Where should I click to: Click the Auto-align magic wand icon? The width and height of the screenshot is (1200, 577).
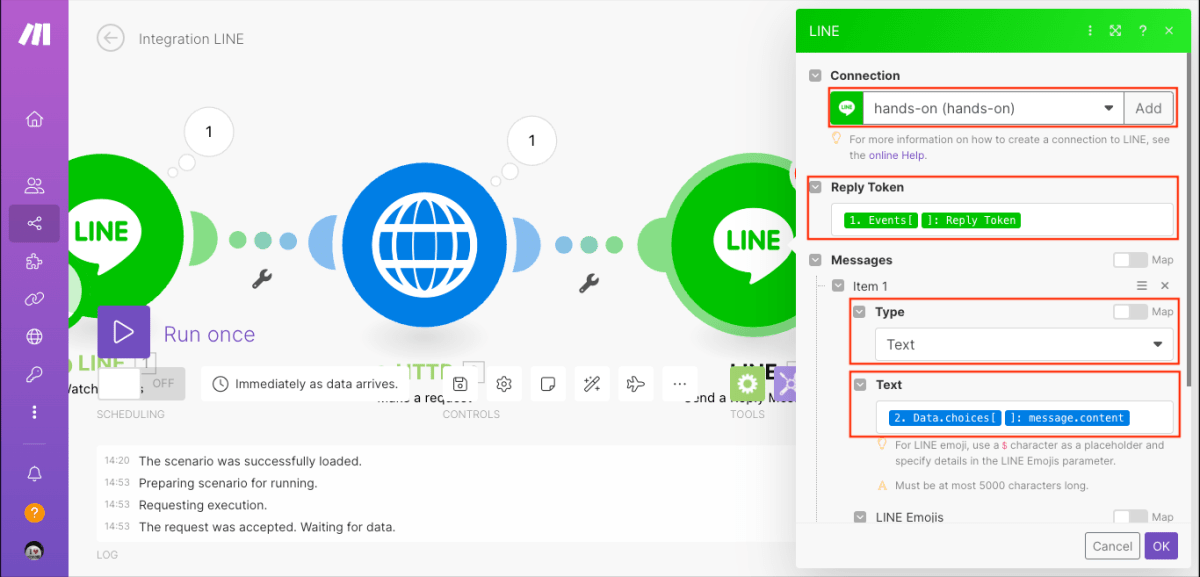[x=591, y=384]
